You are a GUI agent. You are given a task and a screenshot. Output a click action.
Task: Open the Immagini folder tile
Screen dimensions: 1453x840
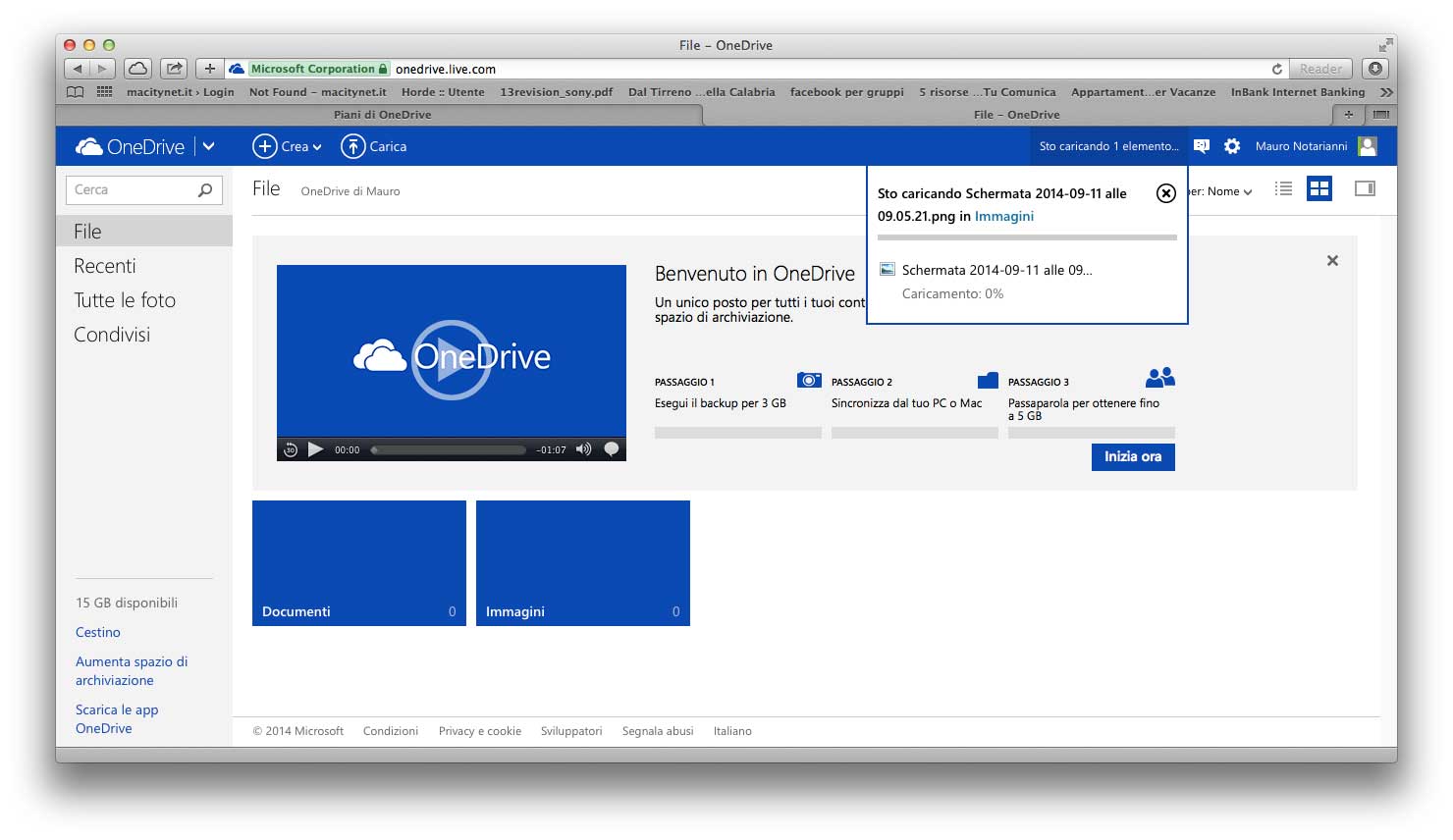point(582,562)
